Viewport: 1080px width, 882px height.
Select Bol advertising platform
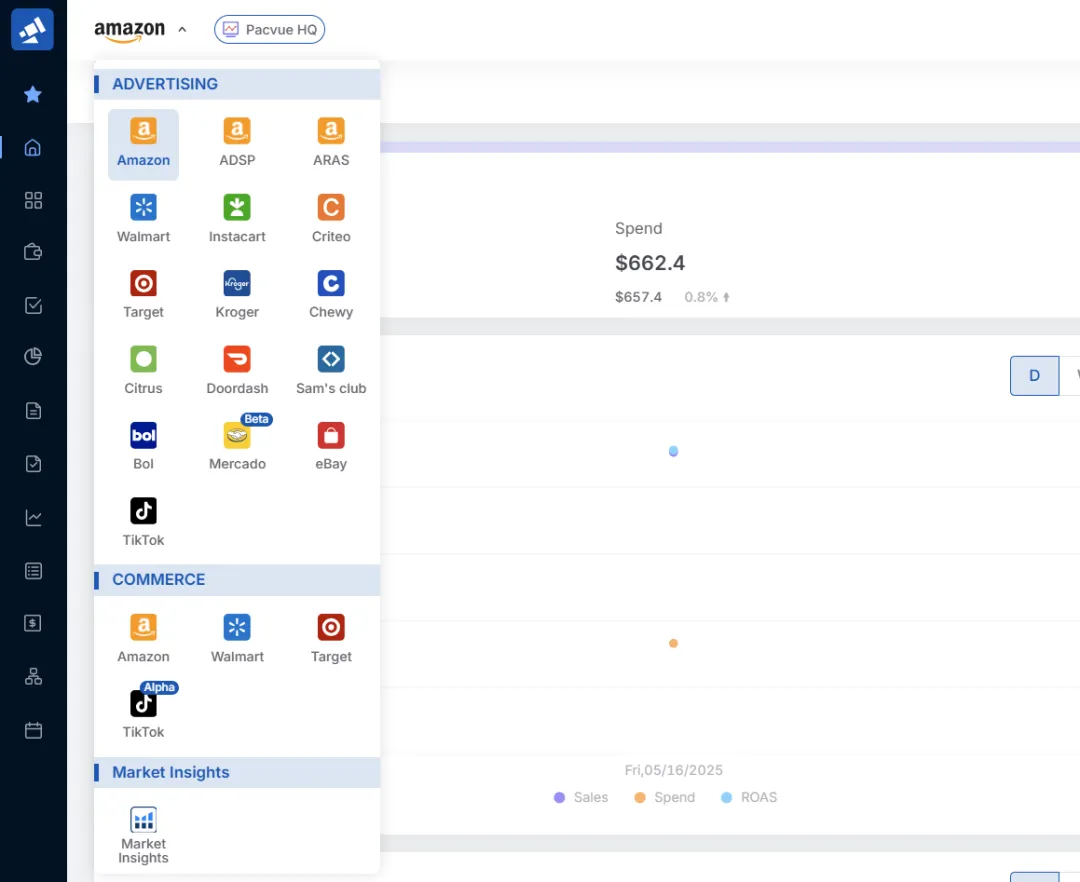tap(143, 446)
